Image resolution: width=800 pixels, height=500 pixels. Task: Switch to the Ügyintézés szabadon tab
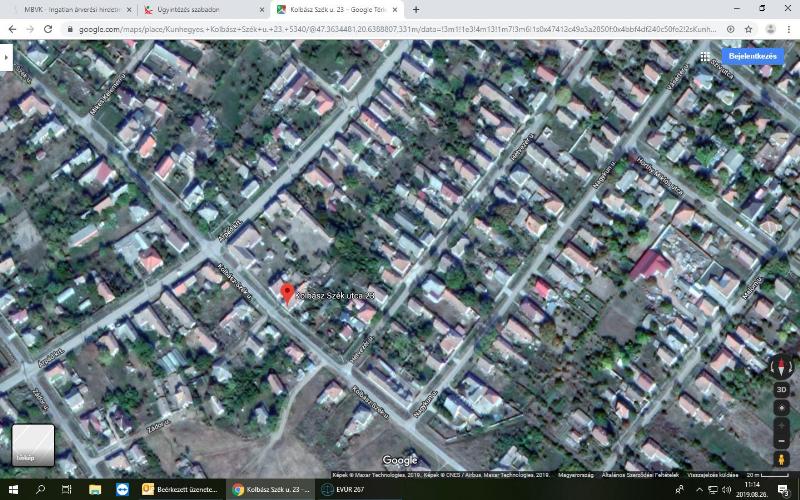pos(203,10)
